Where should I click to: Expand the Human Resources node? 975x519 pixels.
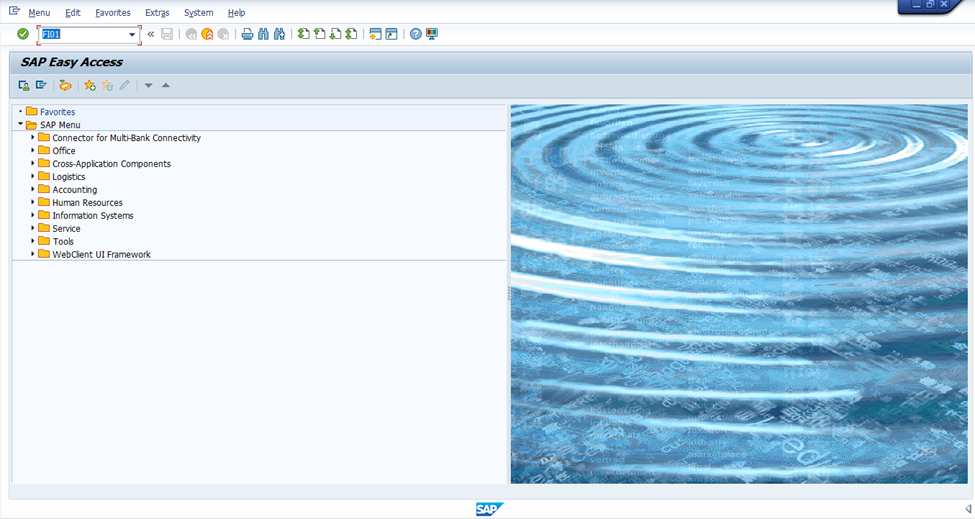(32, 203)
